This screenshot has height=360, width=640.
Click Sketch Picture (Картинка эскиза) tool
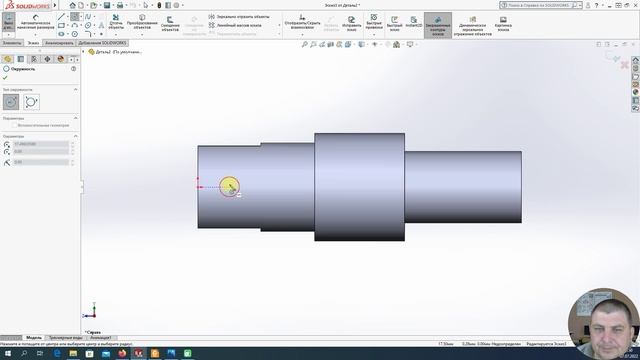(503, 24)
